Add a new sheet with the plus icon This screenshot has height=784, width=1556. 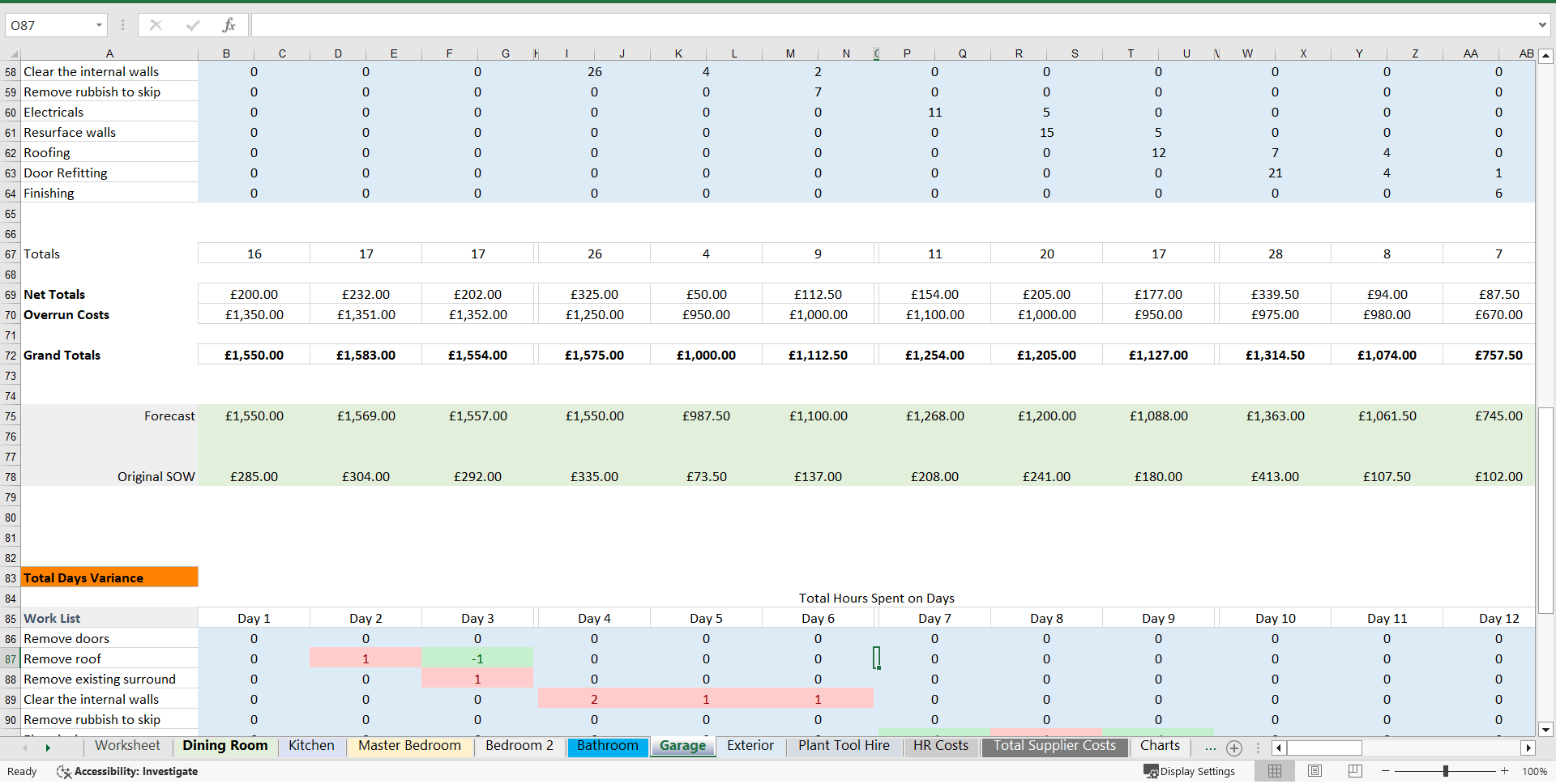coord(1235,748)
